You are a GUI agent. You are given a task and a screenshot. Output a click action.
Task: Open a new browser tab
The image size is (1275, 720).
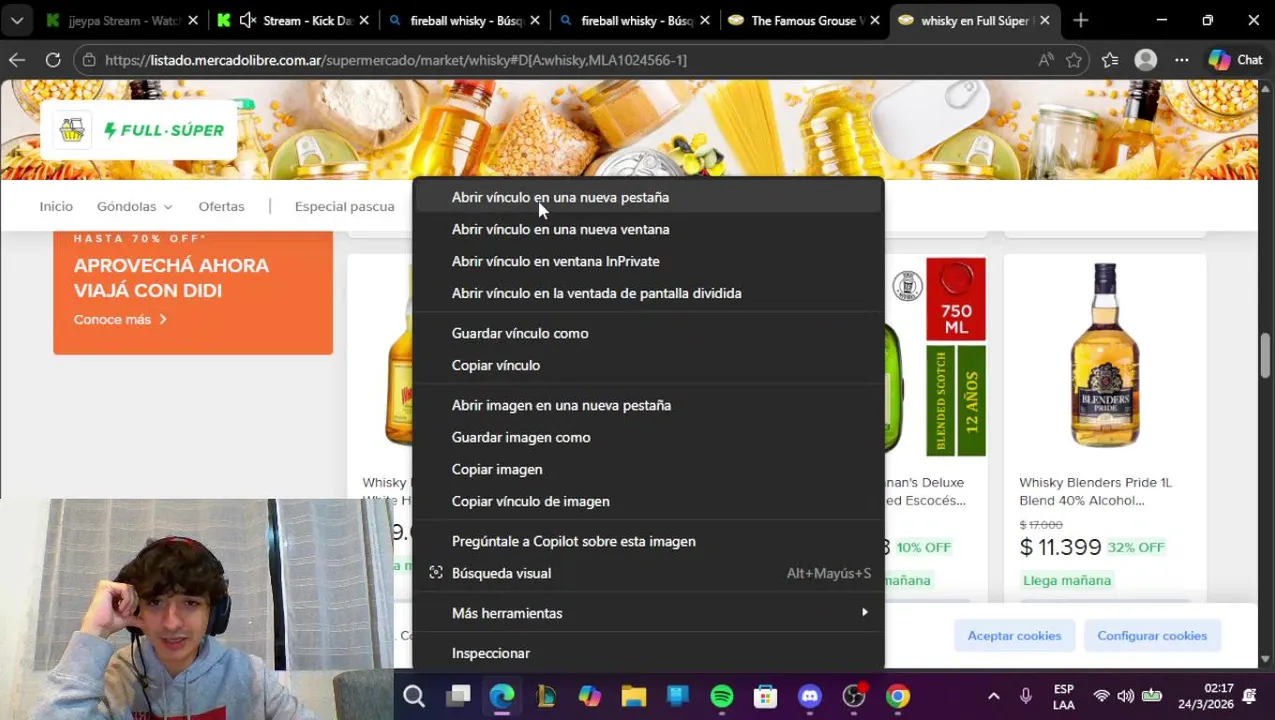[1080, 20]
